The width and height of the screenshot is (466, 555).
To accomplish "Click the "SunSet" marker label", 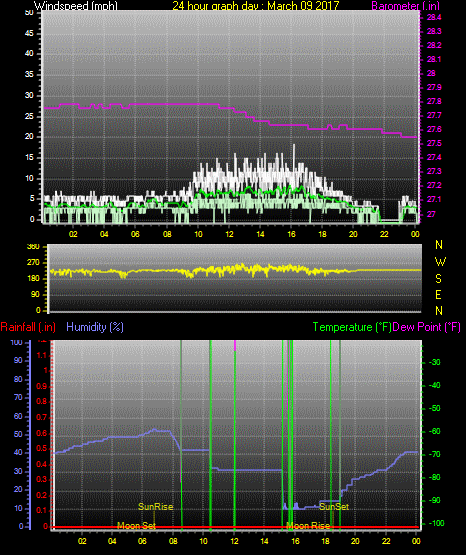I will pyautogui.click(x=334, y=507).
